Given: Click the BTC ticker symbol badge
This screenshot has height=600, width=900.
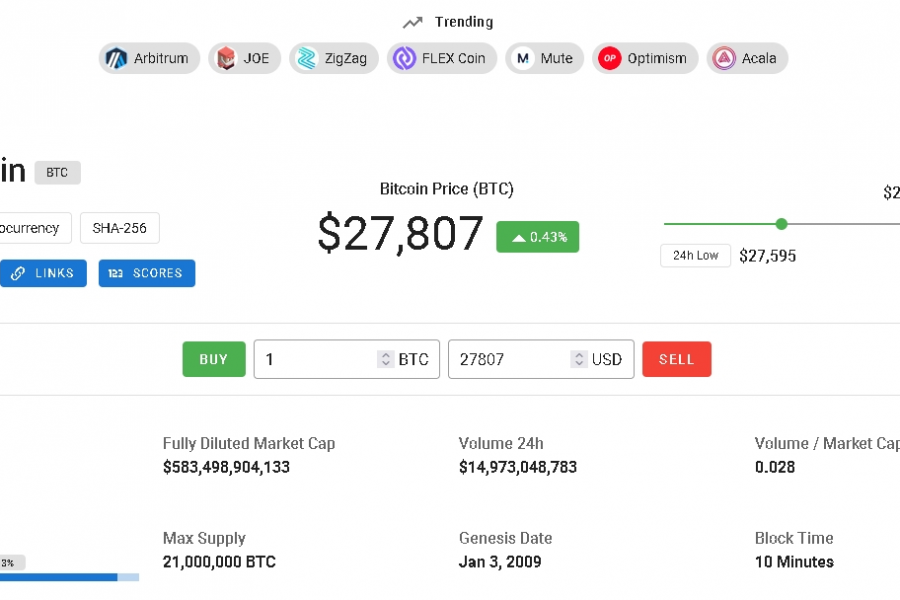Looking at the screenshot, I should (x=57, y=172).
